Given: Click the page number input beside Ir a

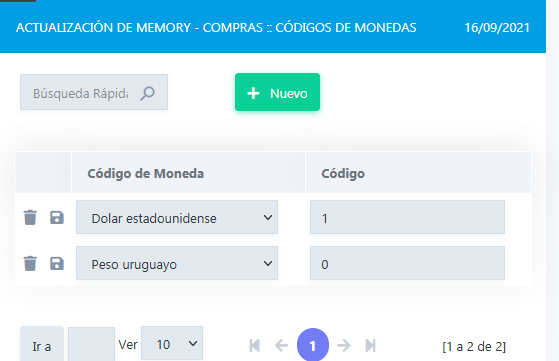Looking at the screenshot, I should click(91, 345).
